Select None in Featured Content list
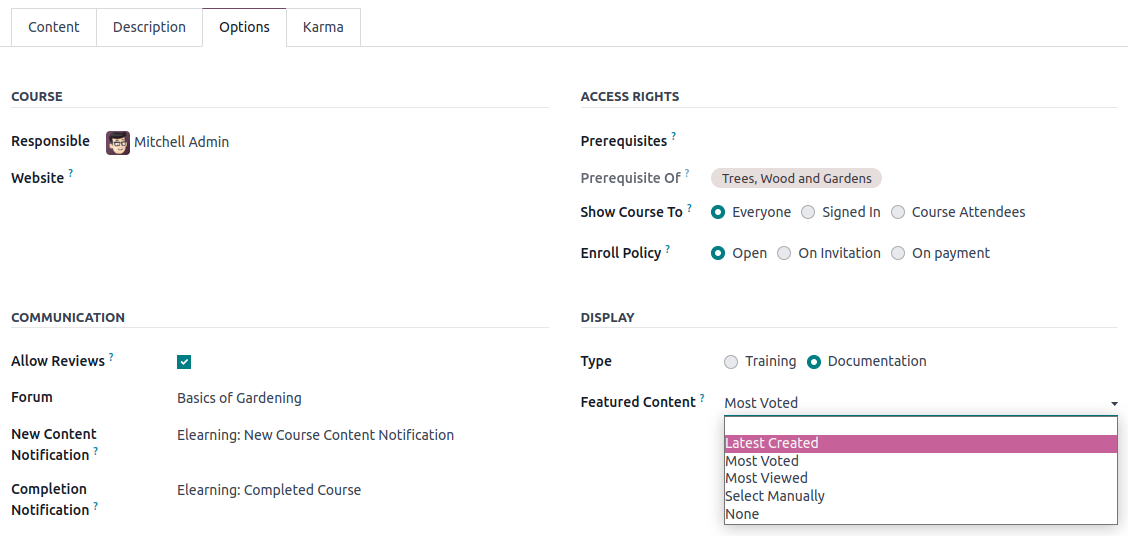This screenshot has height=536, width=1128. tap(742, 514)
